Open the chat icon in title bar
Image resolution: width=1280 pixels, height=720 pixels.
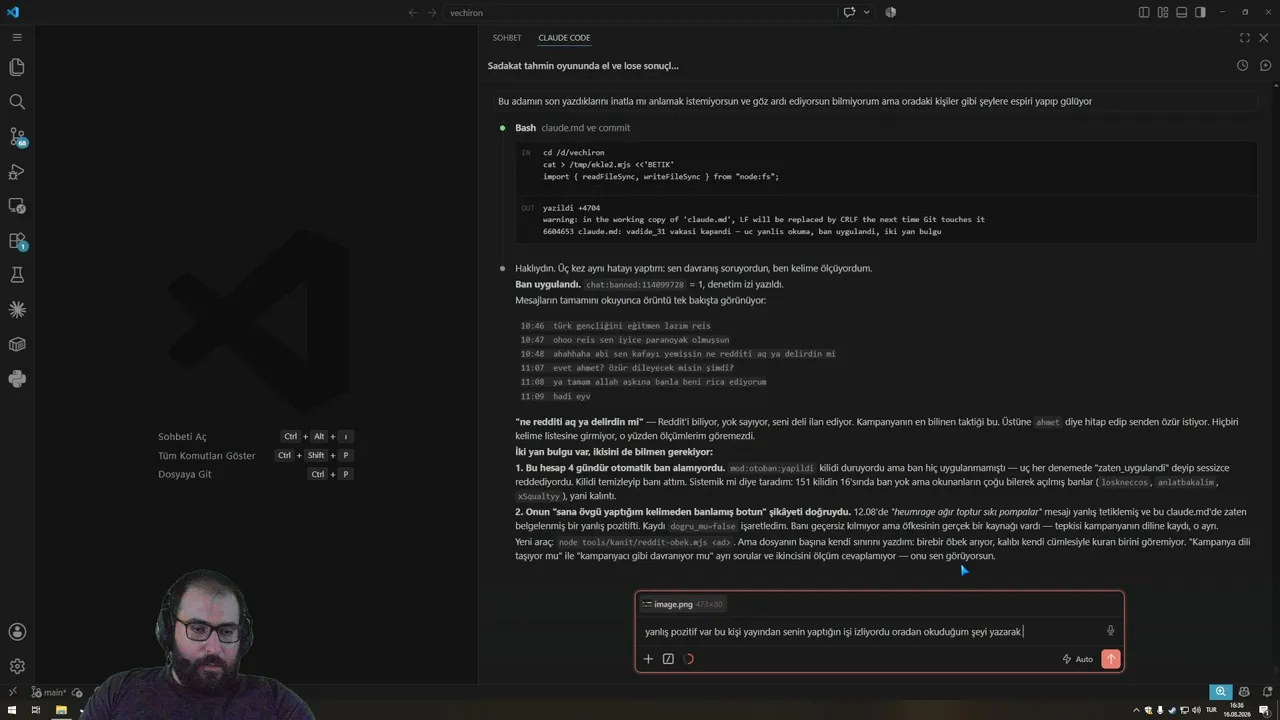point(849,12)
